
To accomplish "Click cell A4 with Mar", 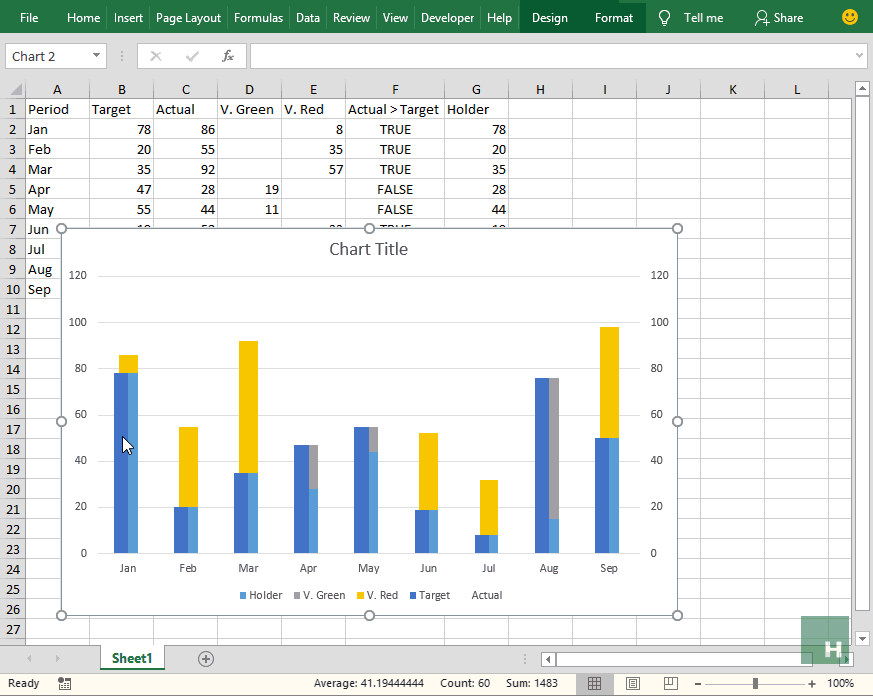I will [x=57, y=169].
